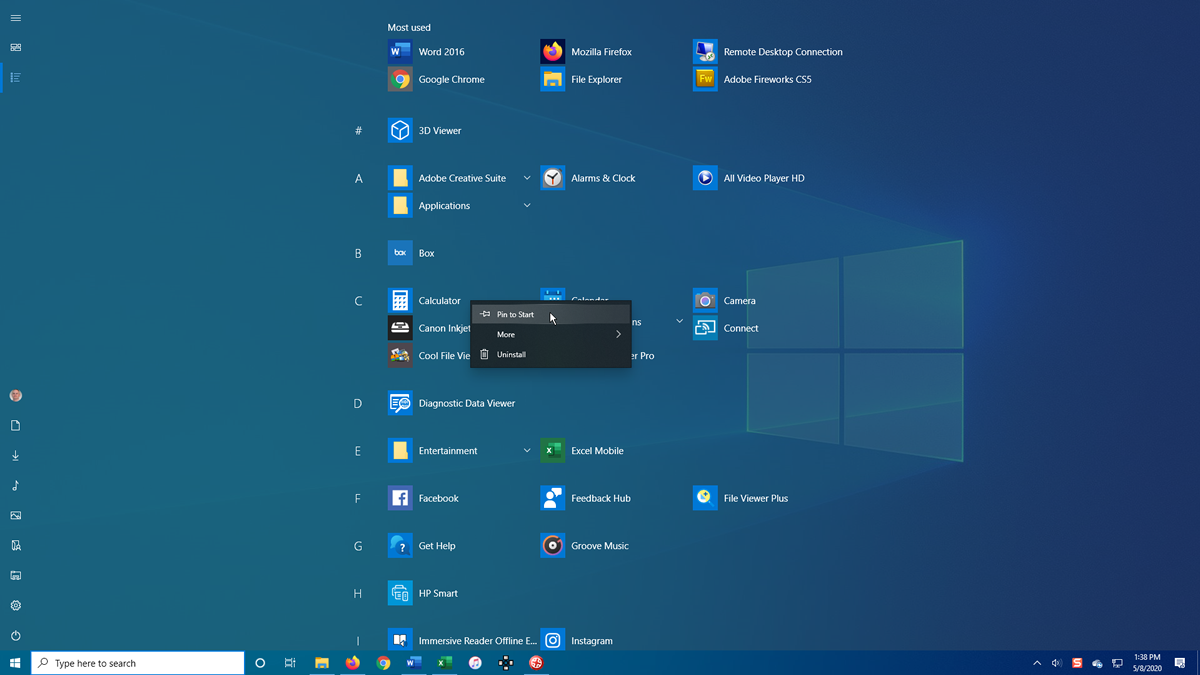Open Pictures folder from Start sidebar
The height and width of the screenshot is (675, 1200).
coord(15,516)
